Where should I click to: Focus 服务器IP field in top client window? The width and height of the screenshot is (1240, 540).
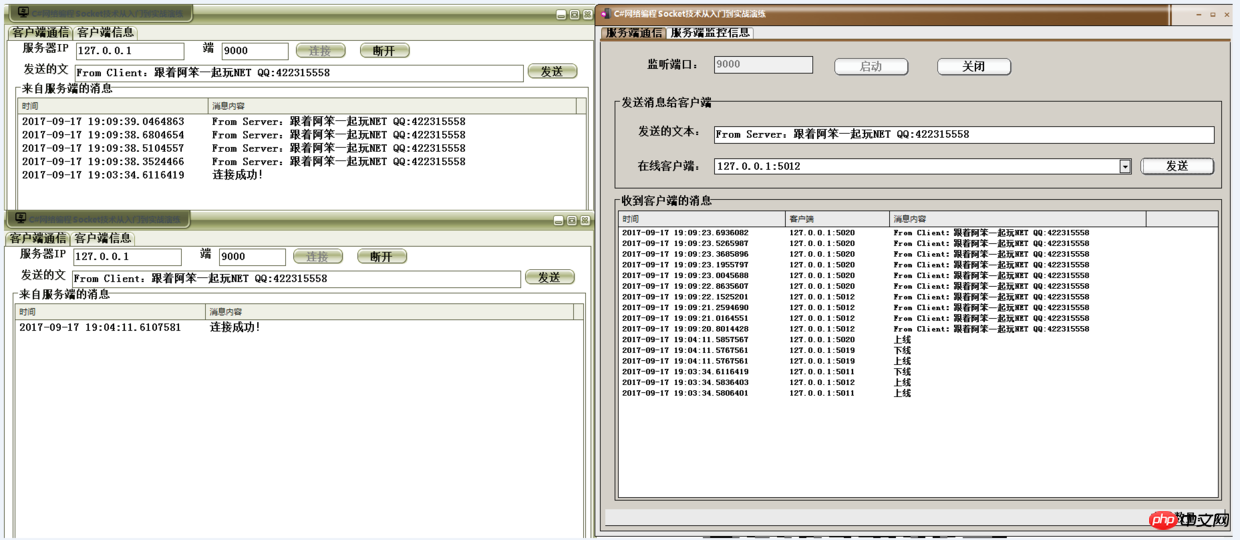[129, 50]
